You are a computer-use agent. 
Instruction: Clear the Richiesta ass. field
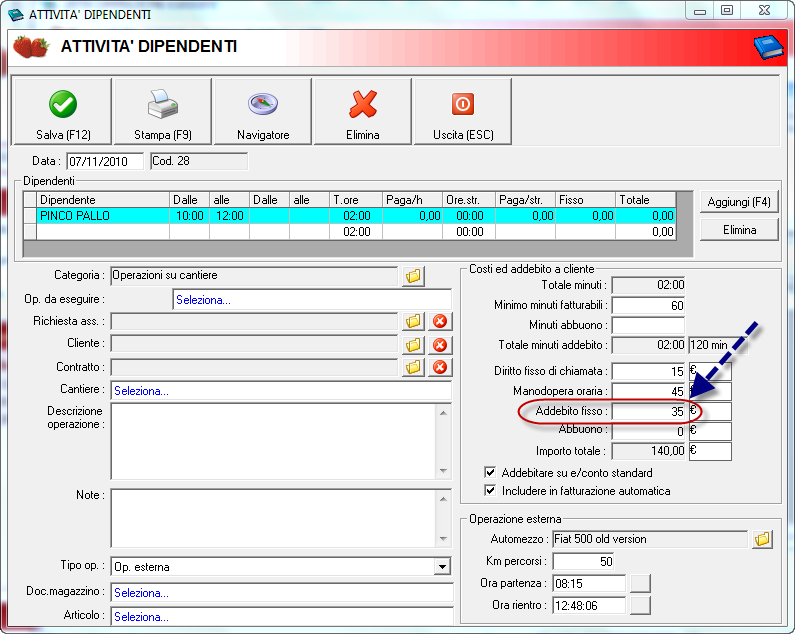tap(440, 321)
